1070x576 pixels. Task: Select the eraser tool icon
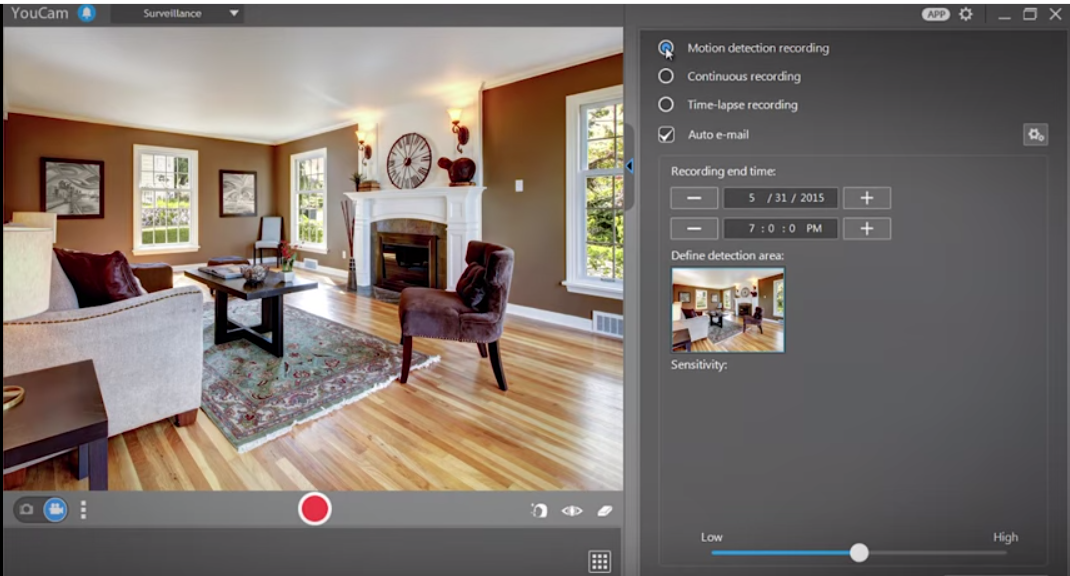604,511
